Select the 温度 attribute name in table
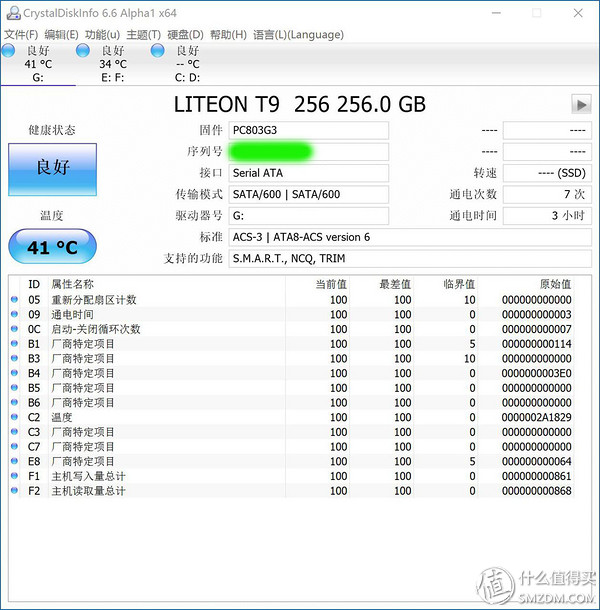Screen dimensions: 600x610 click(x=62, y=417)
